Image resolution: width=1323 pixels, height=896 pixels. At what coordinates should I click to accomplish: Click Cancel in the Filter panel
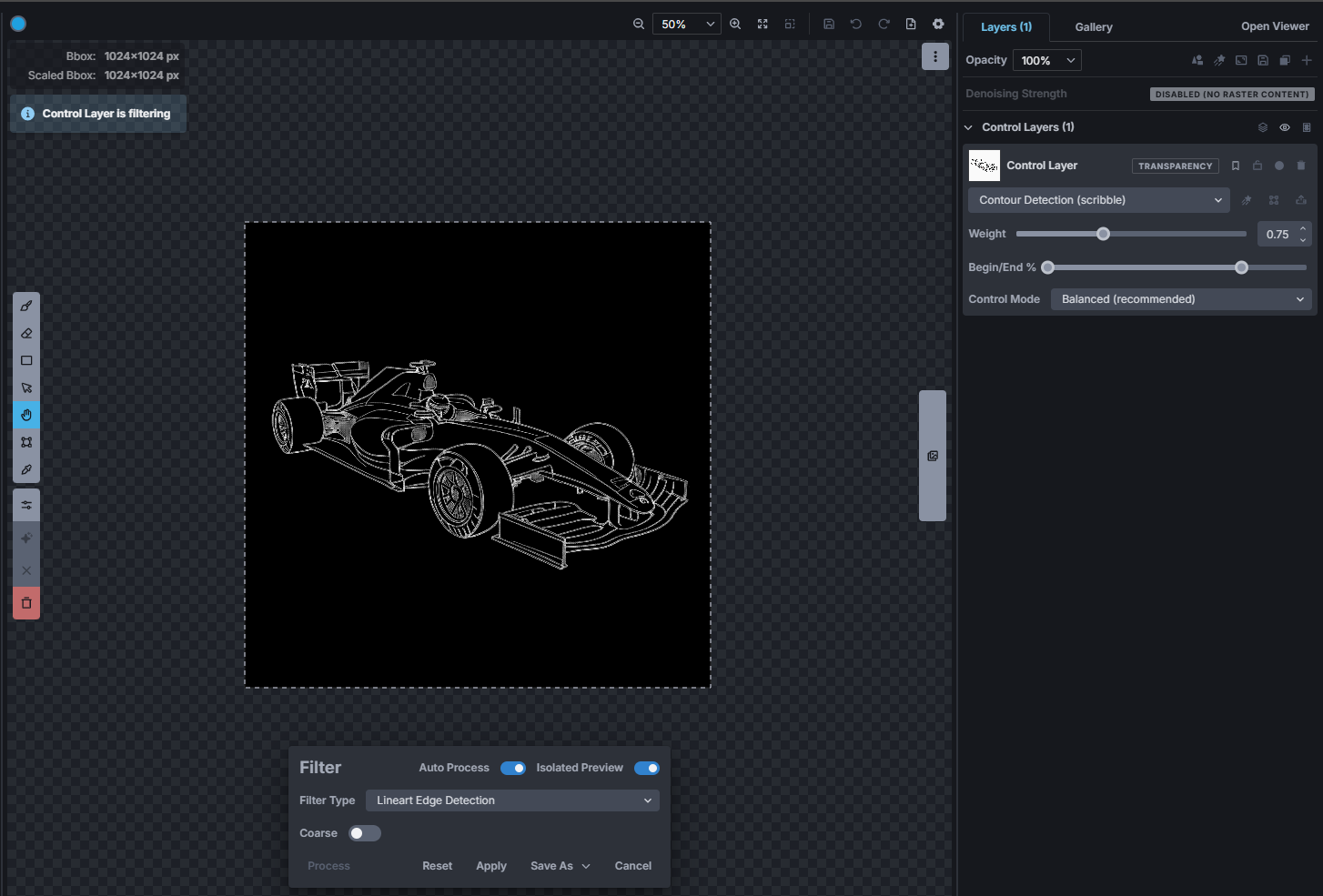click(633, 866)
